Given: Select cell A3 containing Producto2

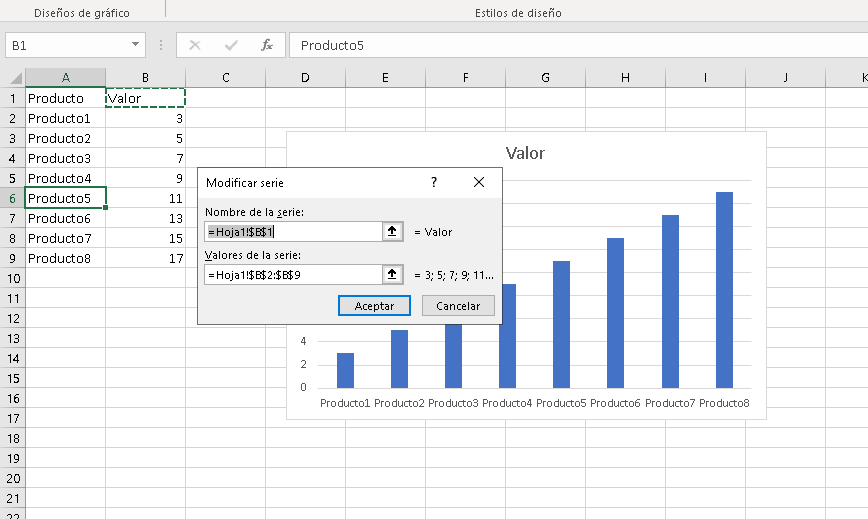Looking at the screenshot, I should pyautogui.click(x=65, y=138).
